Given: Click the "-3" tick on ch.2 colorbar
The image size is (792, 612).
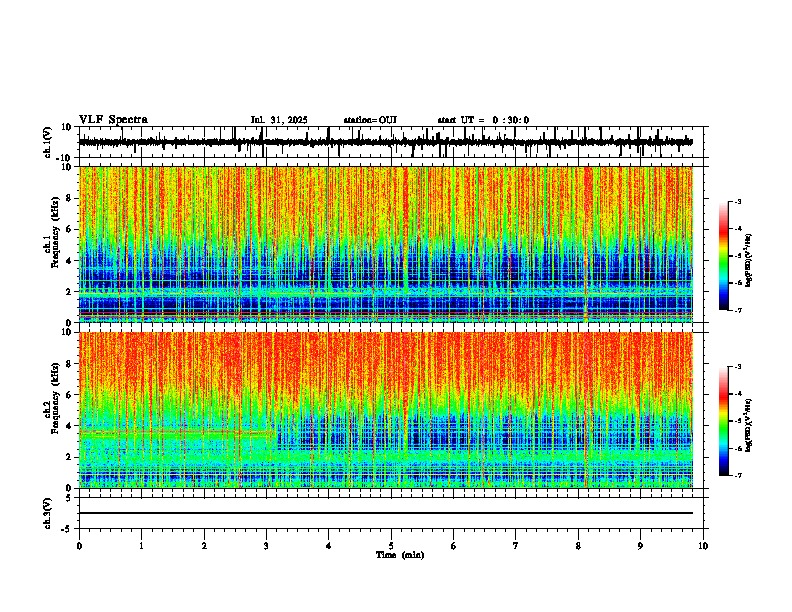Looking at the screenshot, I should pos(738,367).
